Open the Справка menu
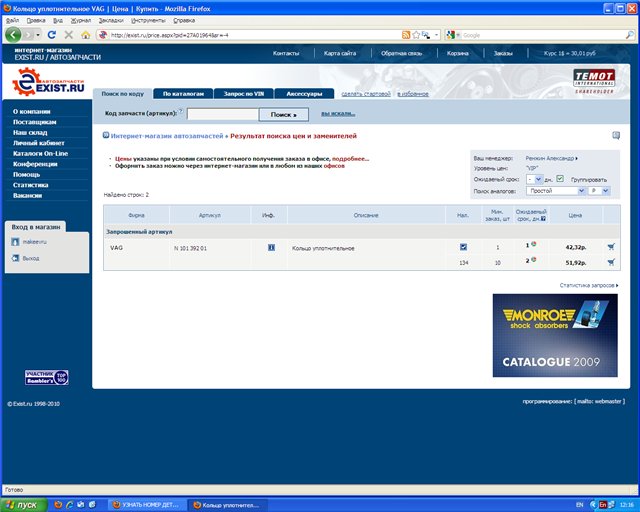Screen dimensions: 640x512 click(x=184, y=20)
